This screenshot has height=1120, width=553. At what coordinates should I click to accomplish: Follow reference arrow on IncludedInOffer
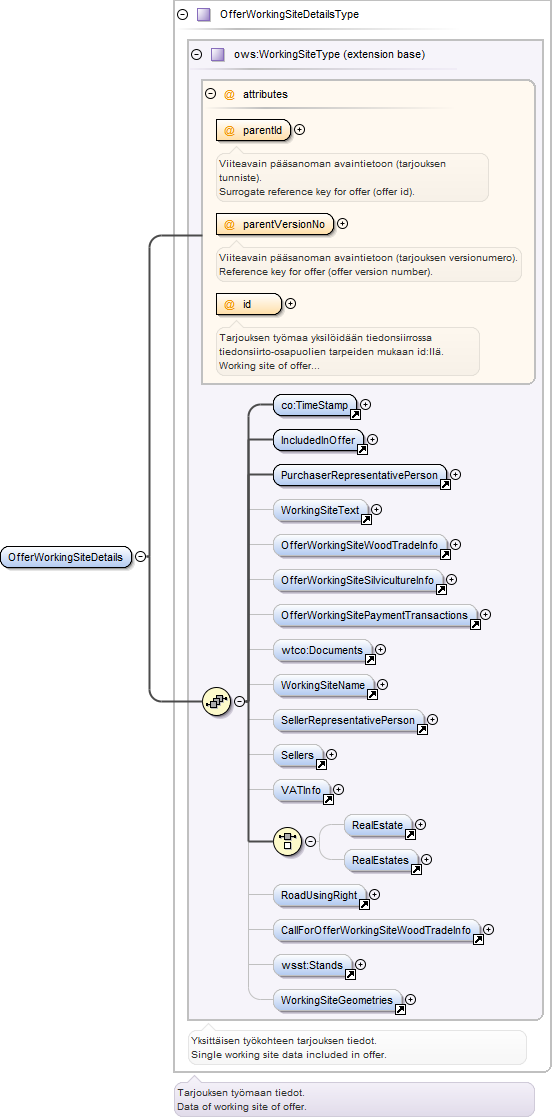pos(362,449)
